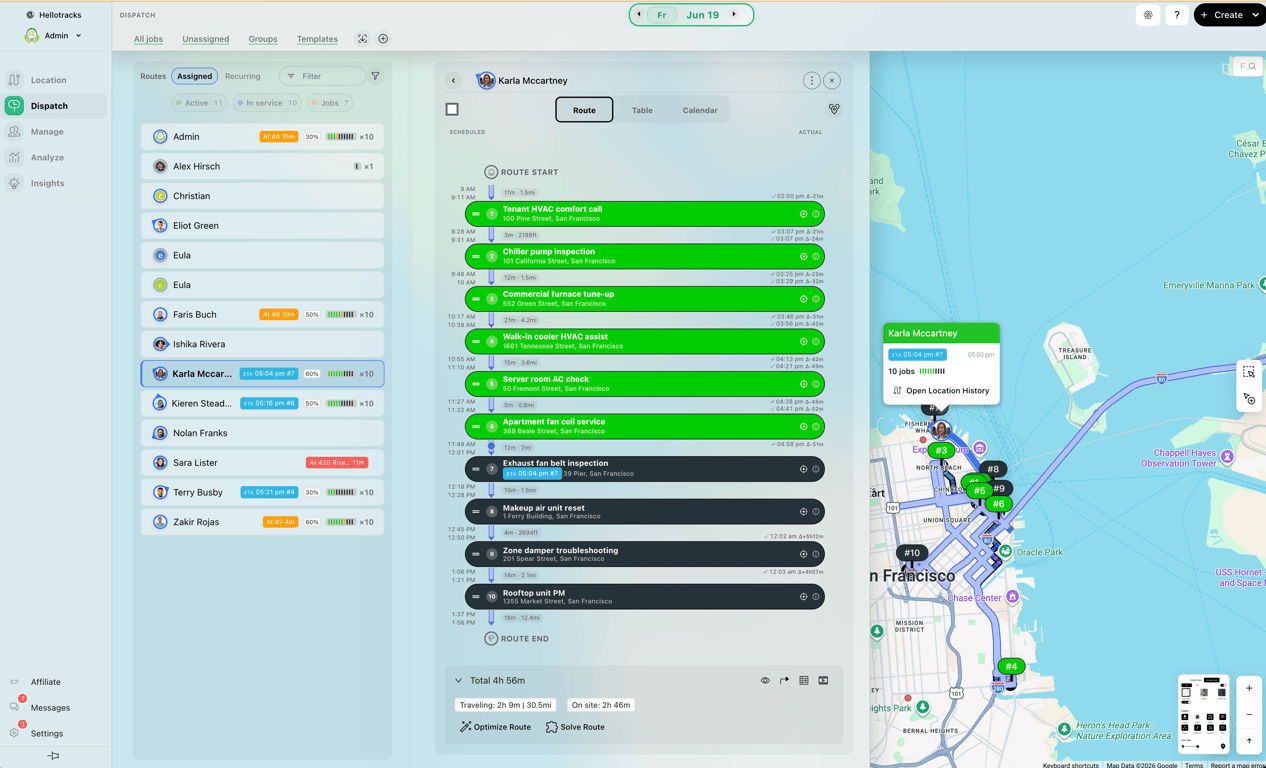
Task: Toggle the route visibility eye icon
Action: (765, 681)
